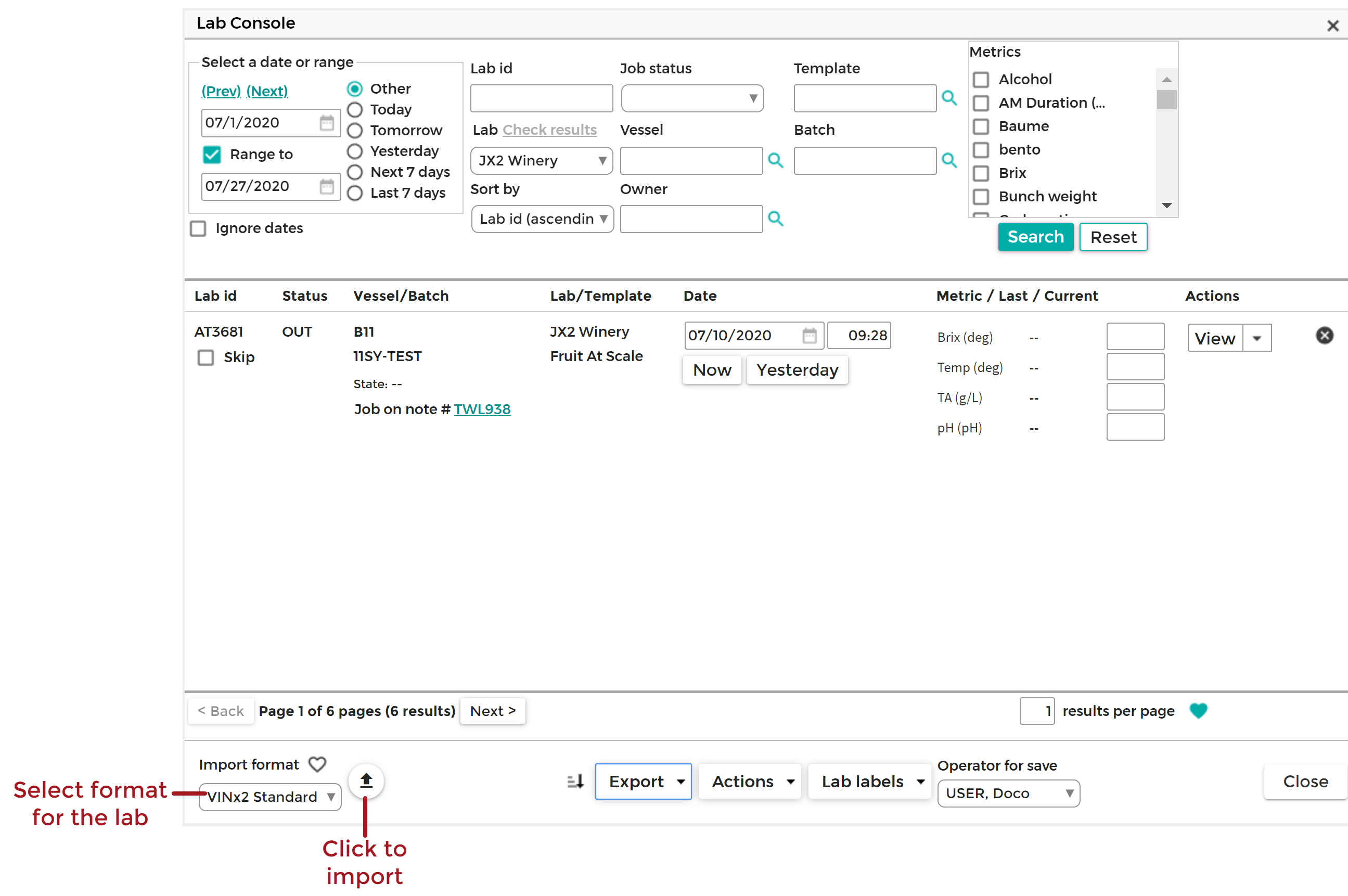Check Skip for lab AT3681

pyautogui.click(x=206, y=357)
